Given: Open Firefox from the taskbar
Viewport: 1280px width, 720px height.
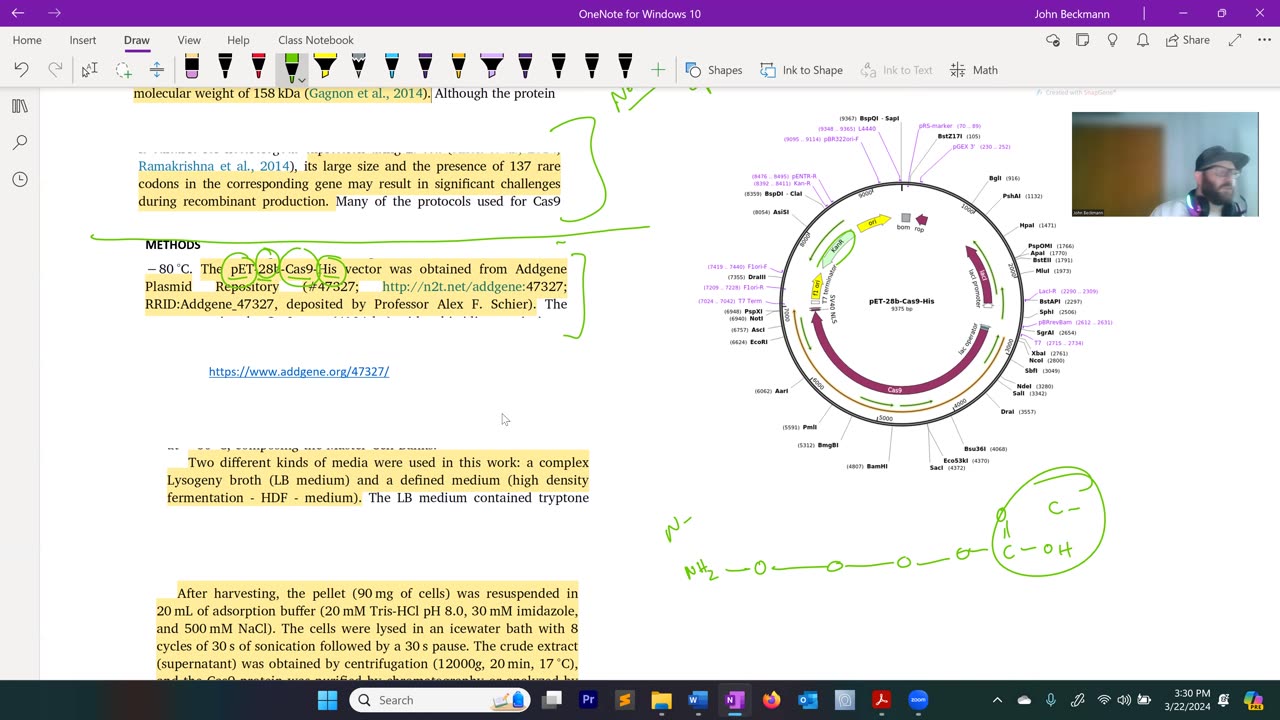Looking at the screenshot, I should tap(771, 700).
